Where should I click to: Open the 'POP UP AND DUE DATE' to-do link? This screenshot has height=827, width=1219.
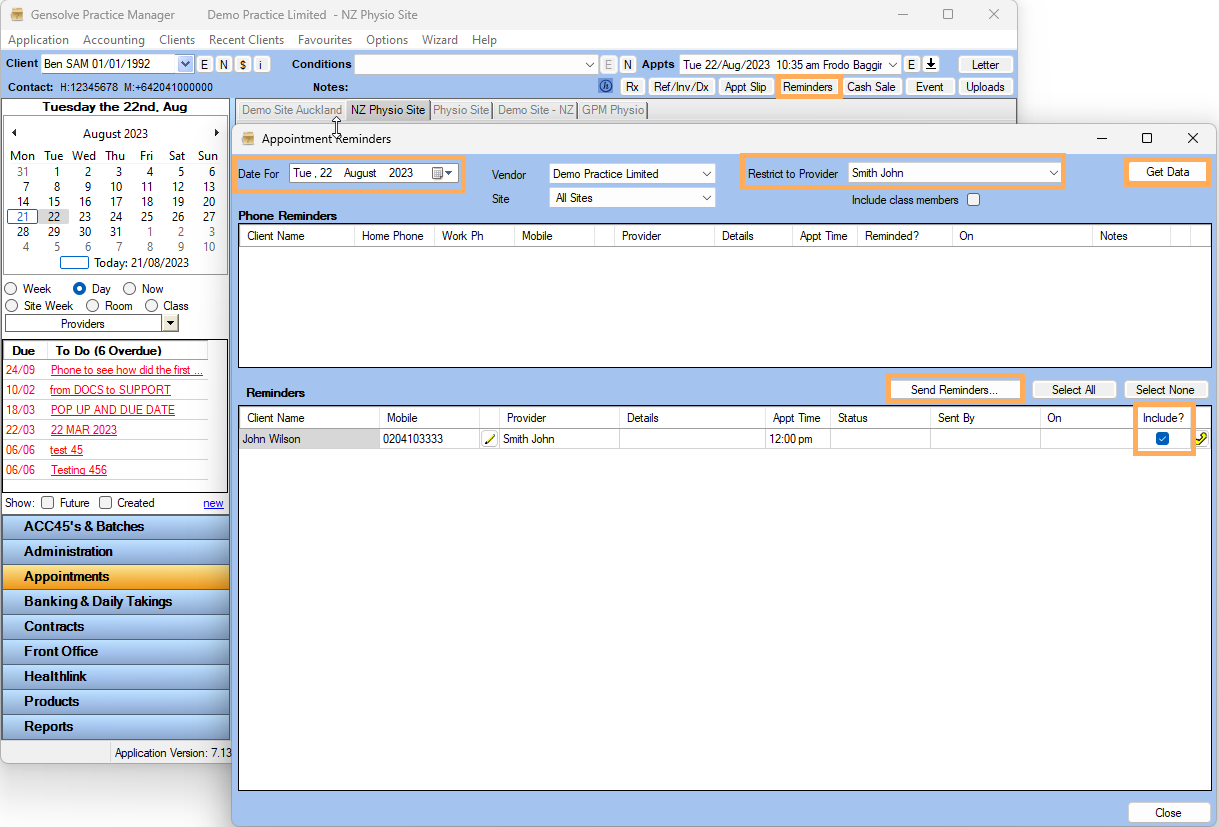(113, 410)
